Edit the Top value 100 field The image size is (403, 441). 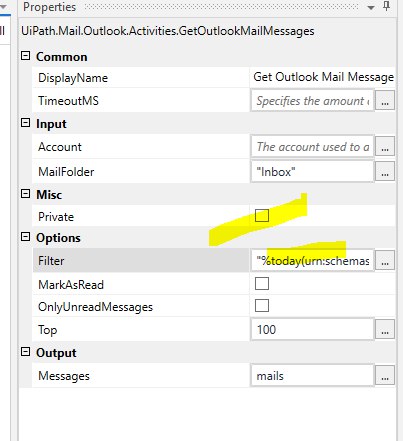312,329
